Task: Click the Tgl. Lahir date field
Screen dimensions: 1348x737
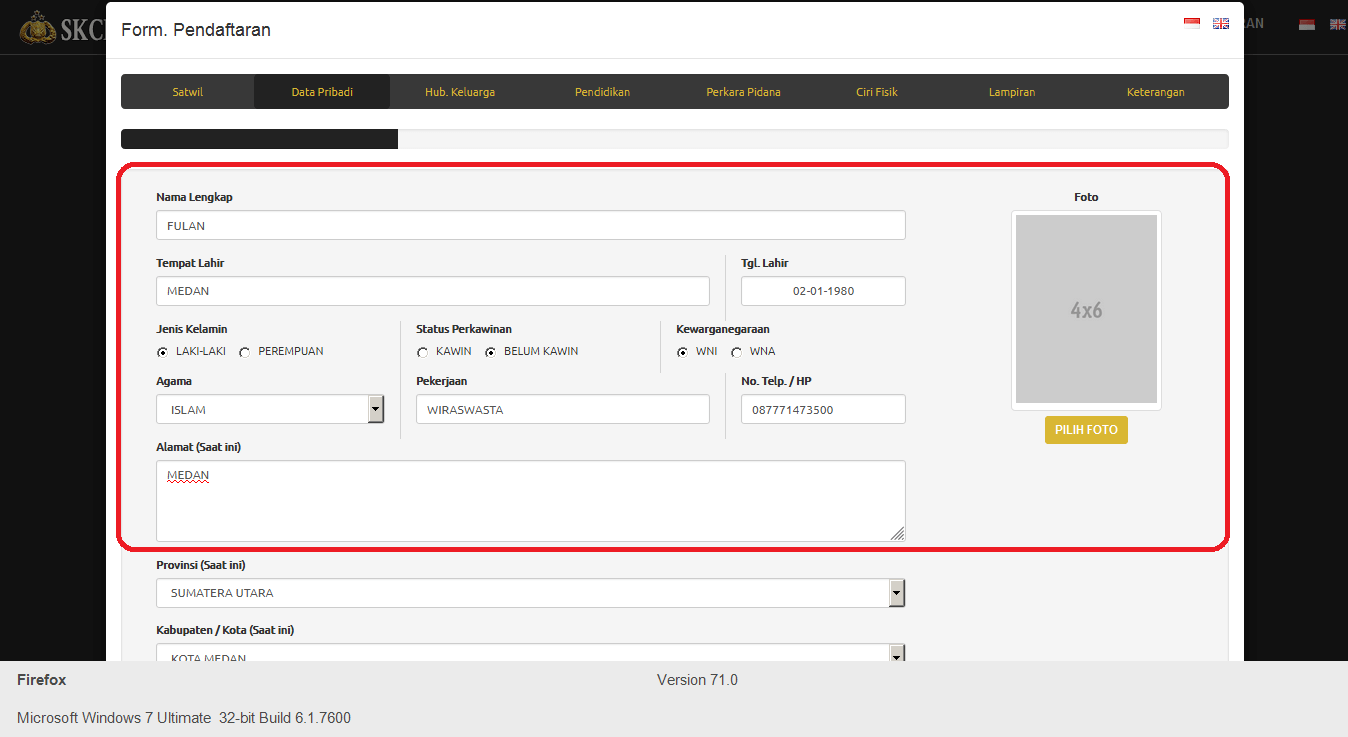Action: [823, 291]
